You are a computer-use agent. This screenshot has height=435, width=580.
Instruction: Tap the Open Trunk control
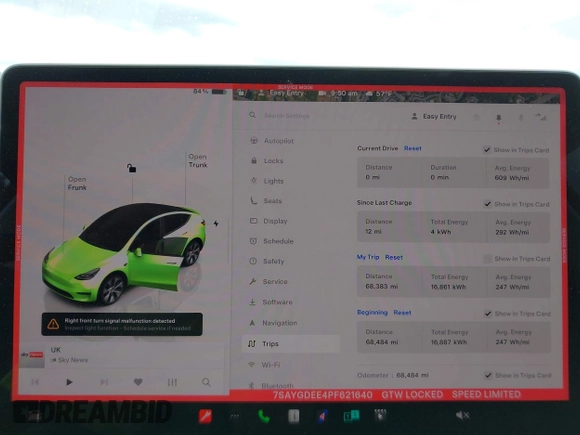198,161
